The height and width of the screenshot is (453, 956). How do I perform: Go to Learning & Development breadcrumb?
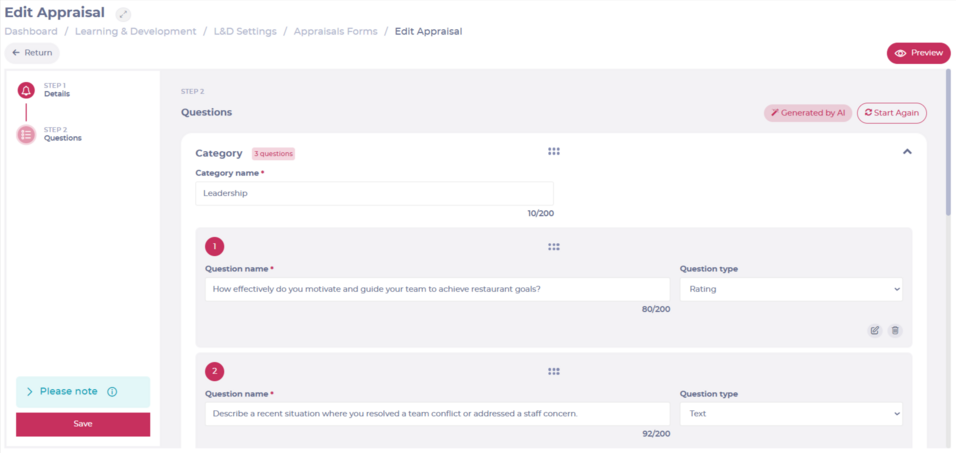point(135,32)
